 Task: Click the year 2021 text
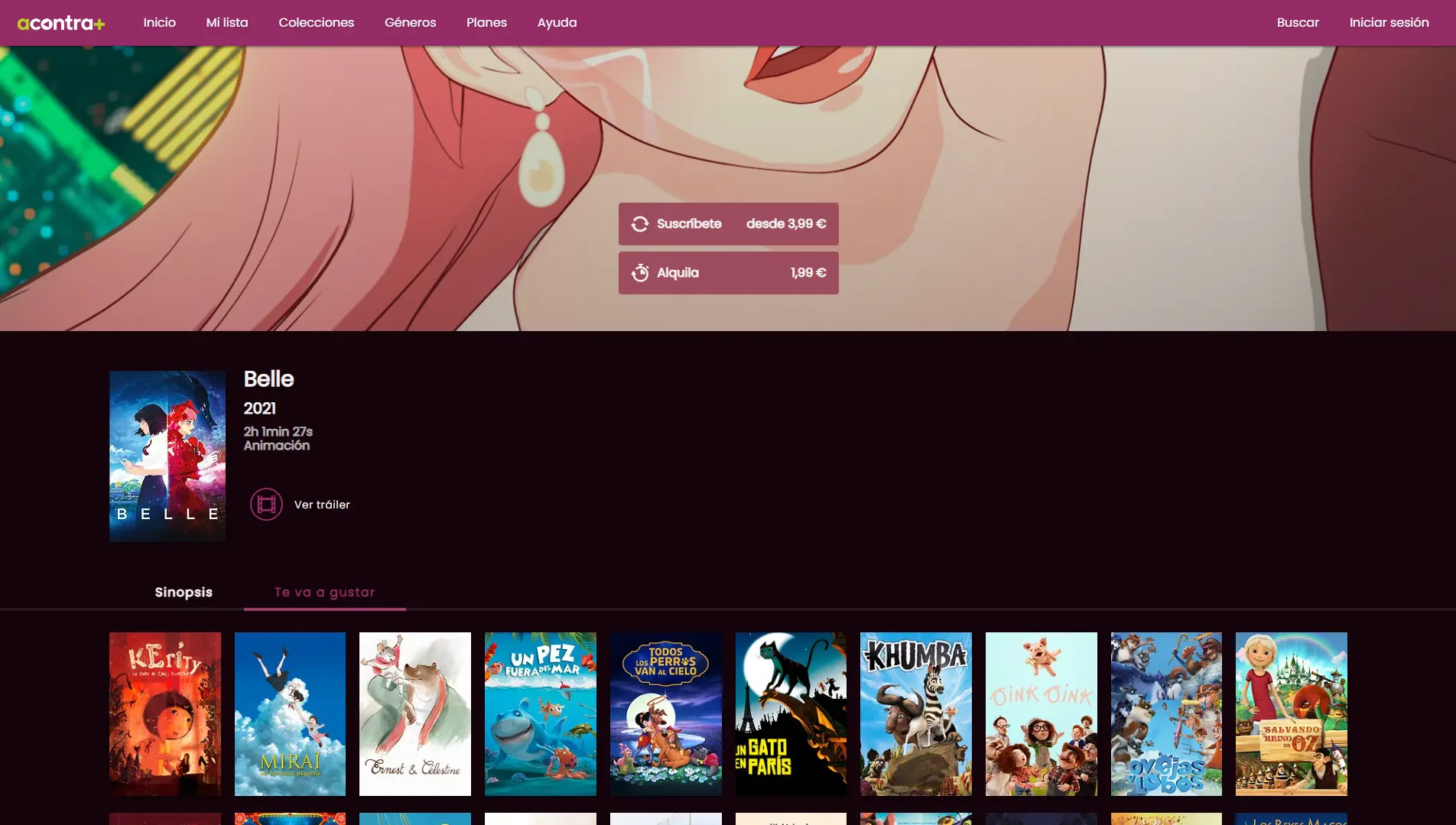point(260,408)
